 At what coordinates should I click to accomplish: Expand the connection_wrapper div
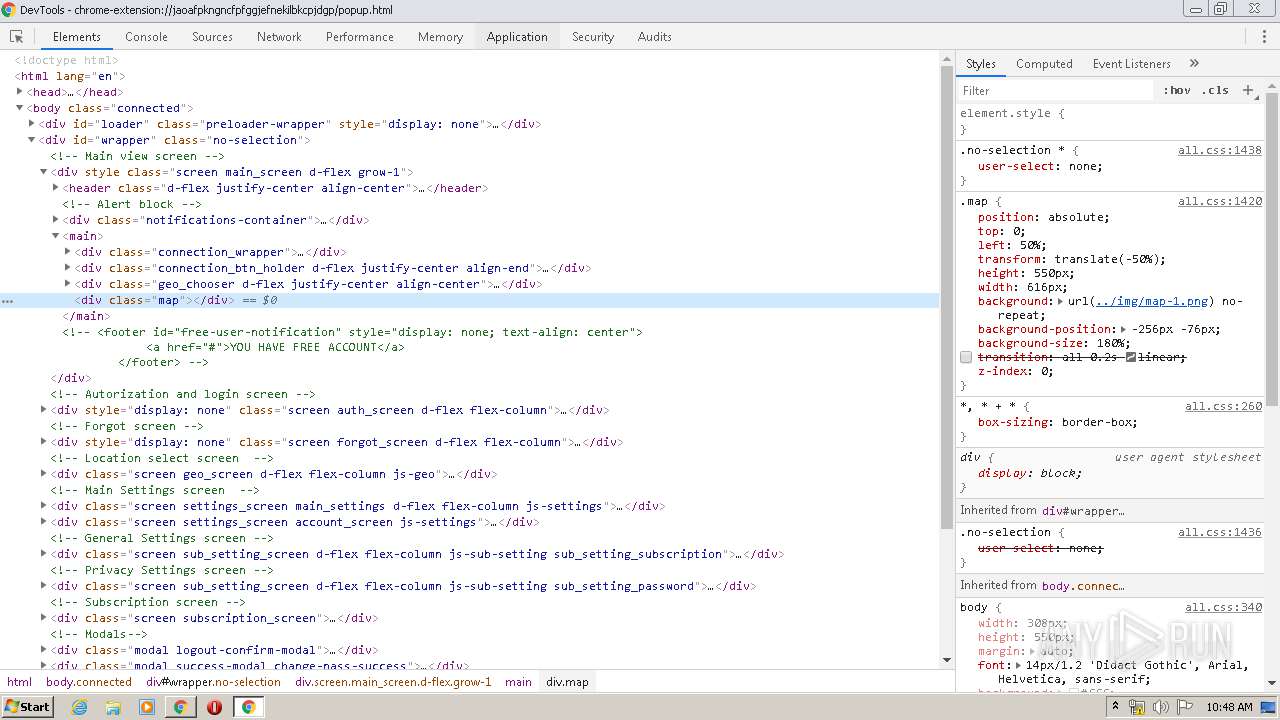[x=68, y=252]
